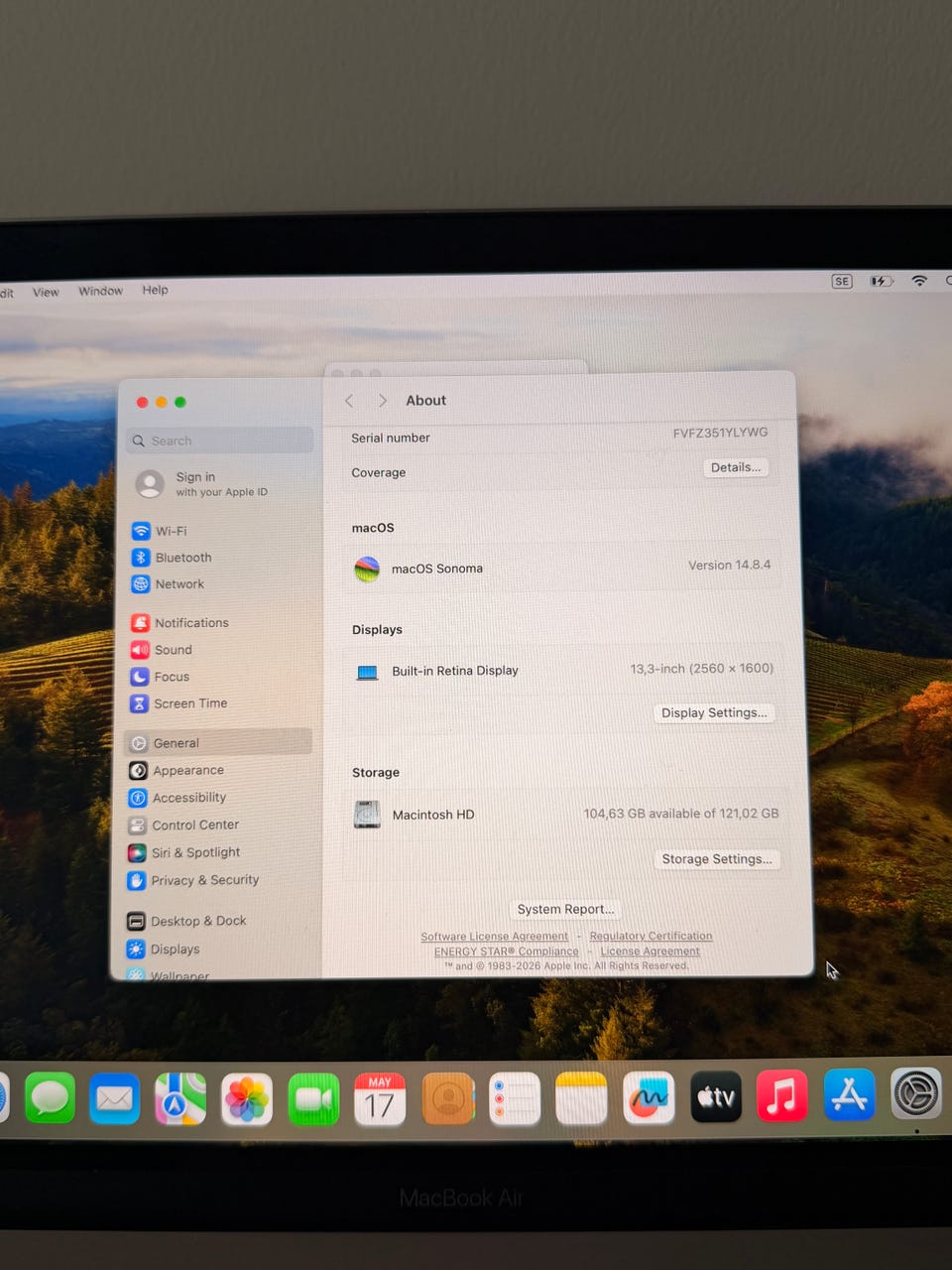Click System Settings icon in Dock
952x1270 pixels.
[916, 1093]
